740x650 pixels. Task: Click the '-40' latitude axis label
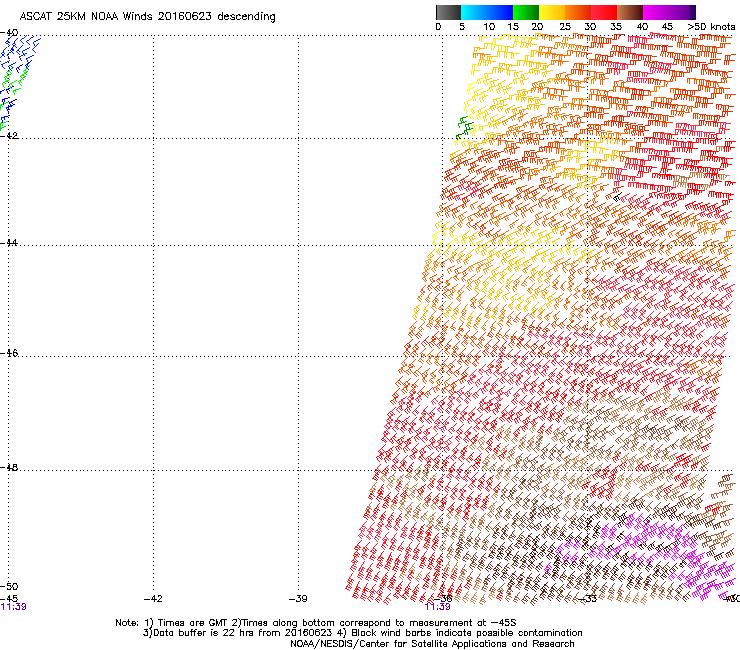click(x=9, y=33)
